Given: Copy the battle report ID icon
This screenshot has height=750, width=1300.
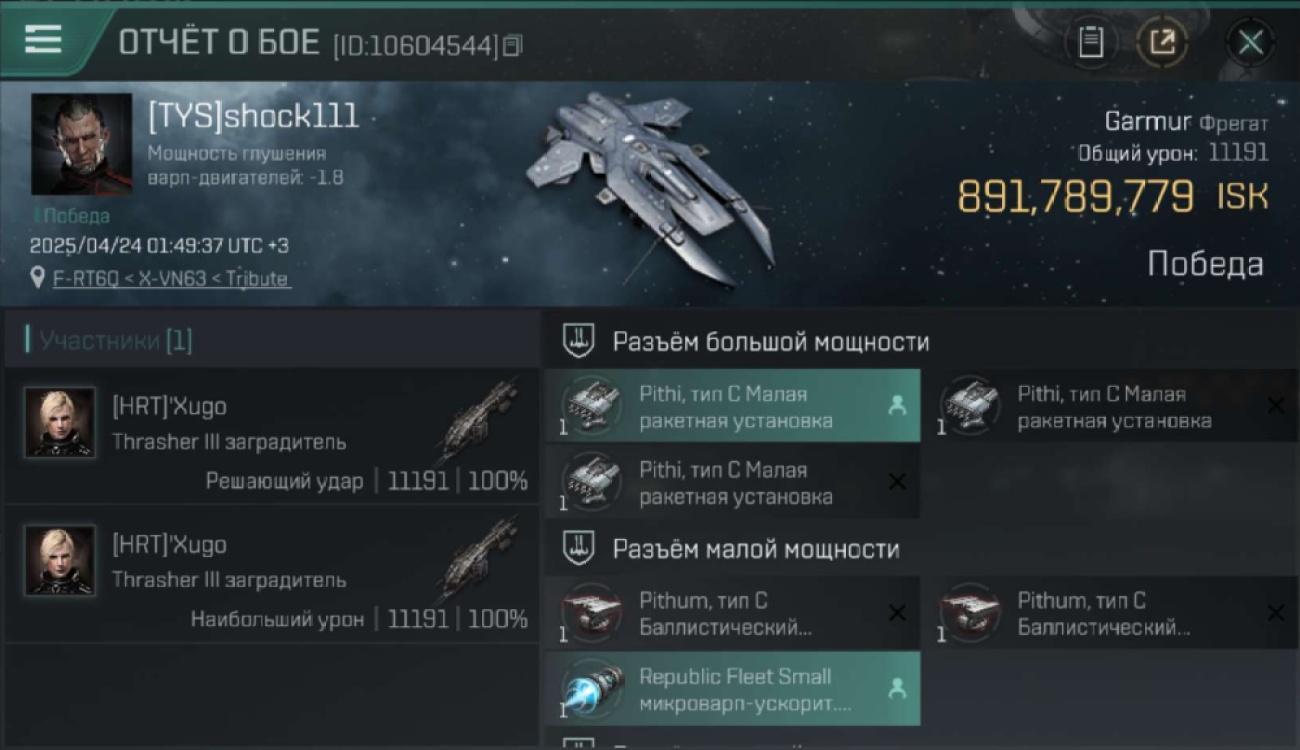Looking at the screenshot, I should (x=512, y=45).
